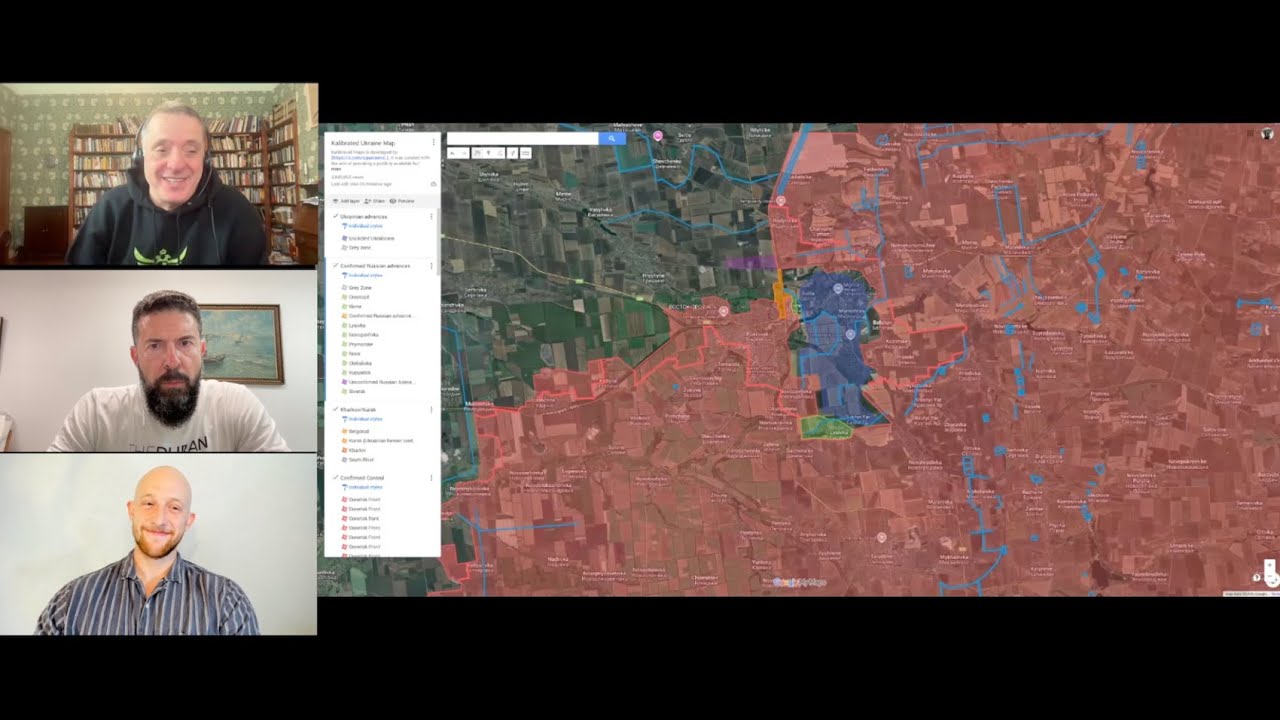1280x720 pixels.
Task: Open Individual styles under Confirmed Russian advances
Action: tap(365, 275)
